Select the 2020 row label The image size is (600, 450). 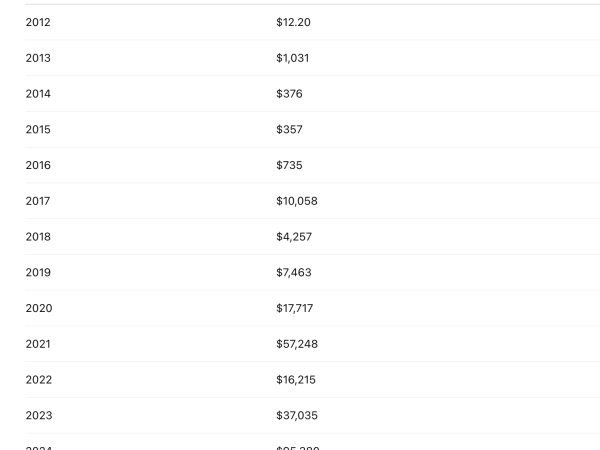tap(39, 308)
